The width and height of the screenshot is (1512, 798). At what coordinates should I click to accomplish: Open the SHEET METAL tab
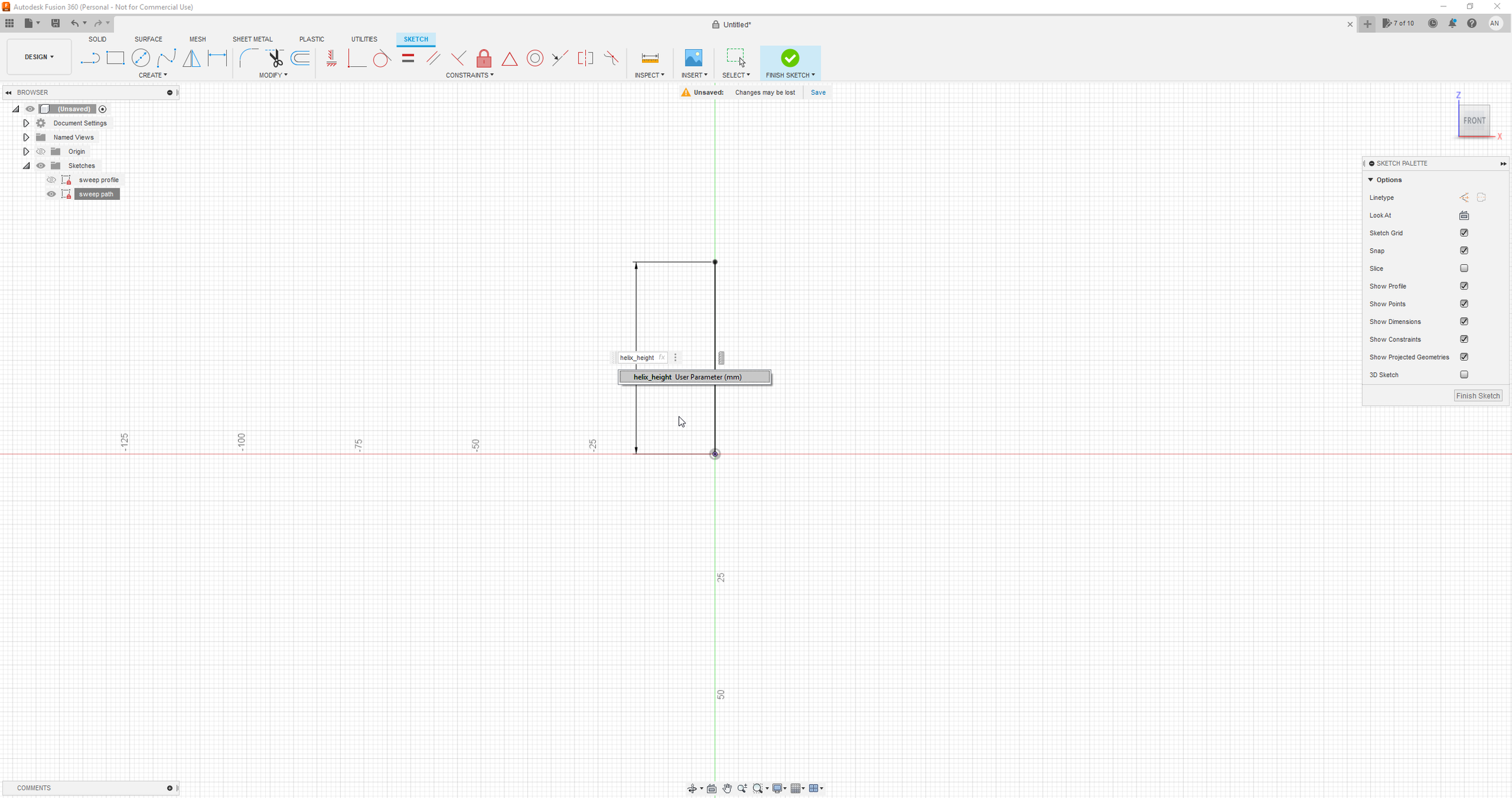[252, 39]
